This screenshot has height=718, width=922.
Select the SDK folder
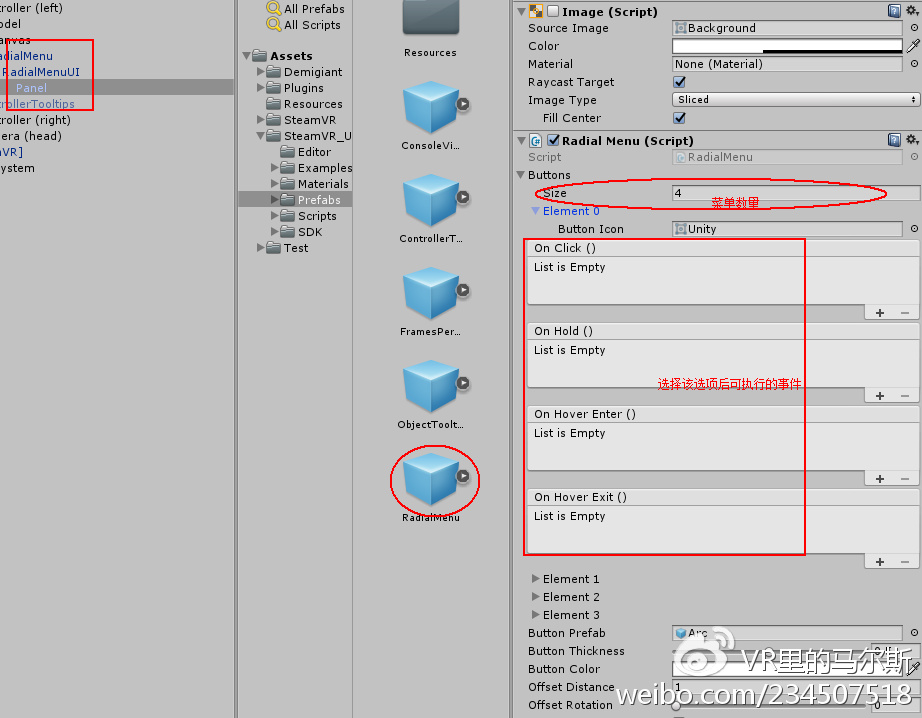click(x=301, y=232)
